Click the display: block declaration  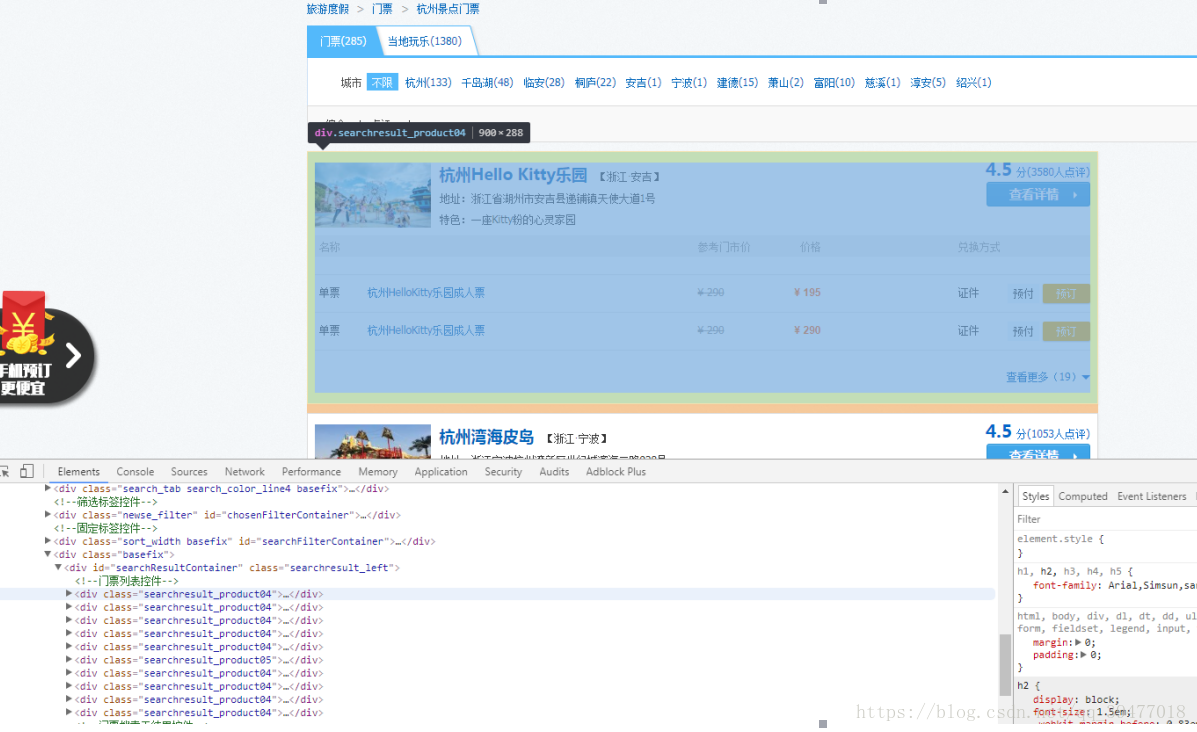(x=1076, y=699)
